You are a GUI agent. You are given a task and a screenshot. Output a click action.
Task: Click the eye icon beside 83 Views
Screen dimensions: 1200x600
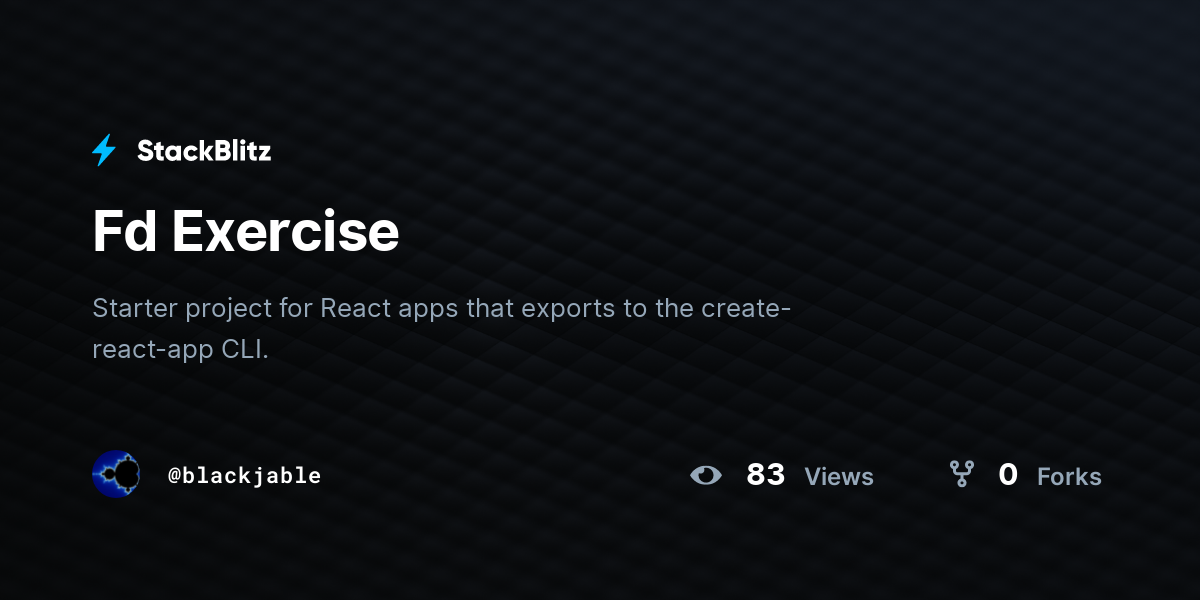[706, 475]
